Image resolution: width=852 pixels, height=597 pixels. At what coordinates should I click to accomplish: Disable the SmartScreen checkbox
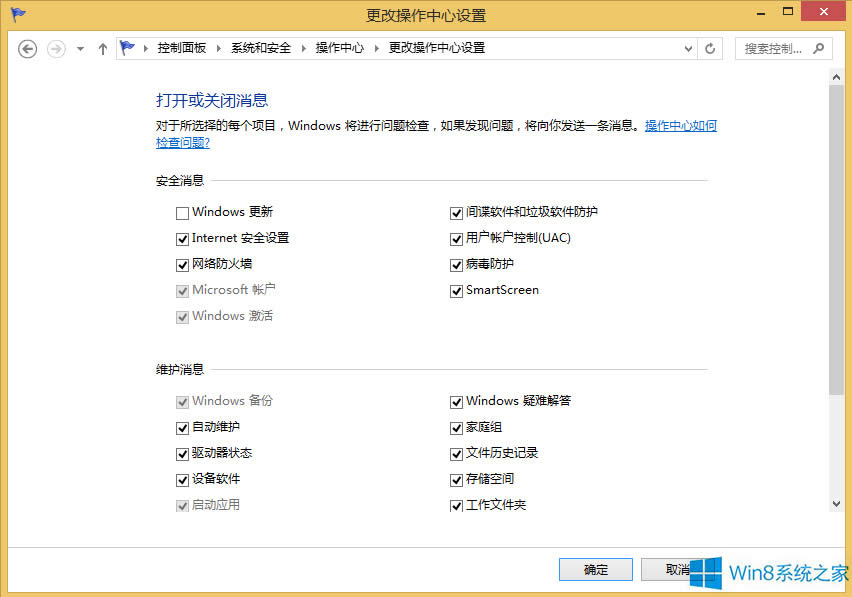(x=456, y=290)
